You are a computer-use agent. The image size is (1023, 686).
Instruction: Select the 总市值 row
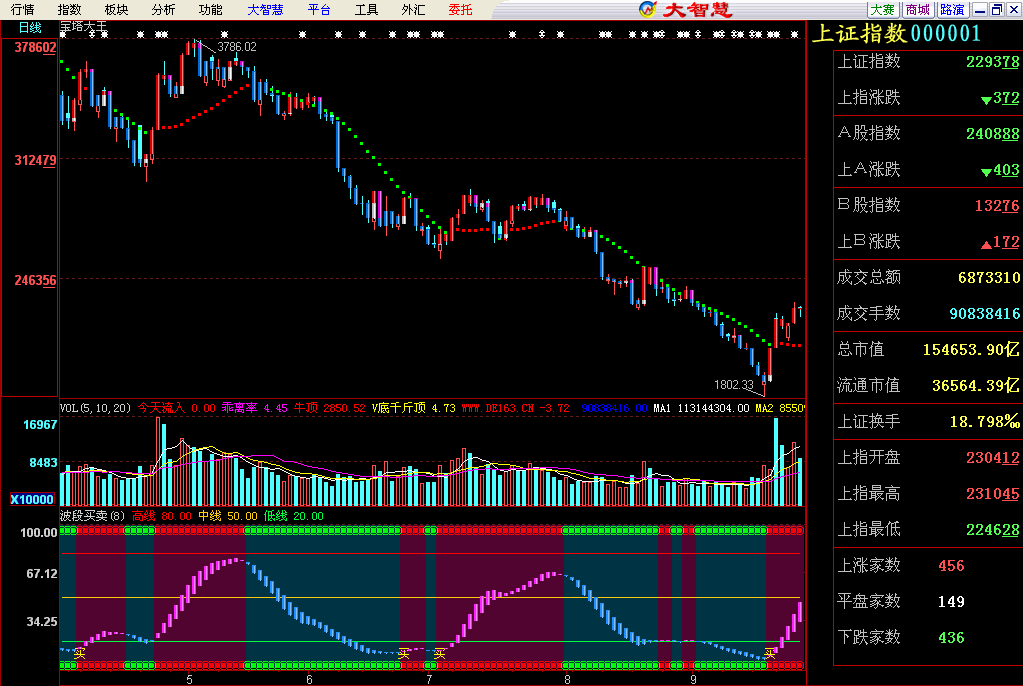[x=928, y=349]
